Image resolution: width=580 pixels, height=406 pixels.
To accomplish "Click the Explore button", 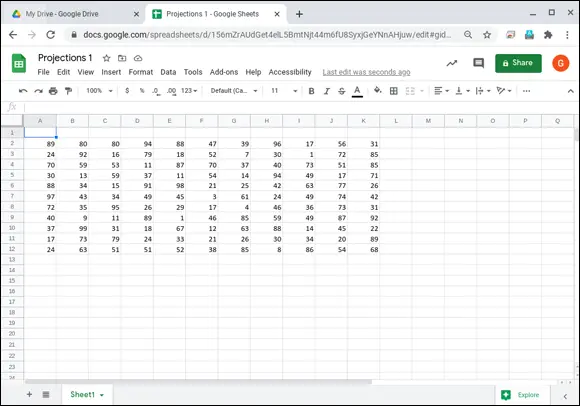I will point(522,395).
